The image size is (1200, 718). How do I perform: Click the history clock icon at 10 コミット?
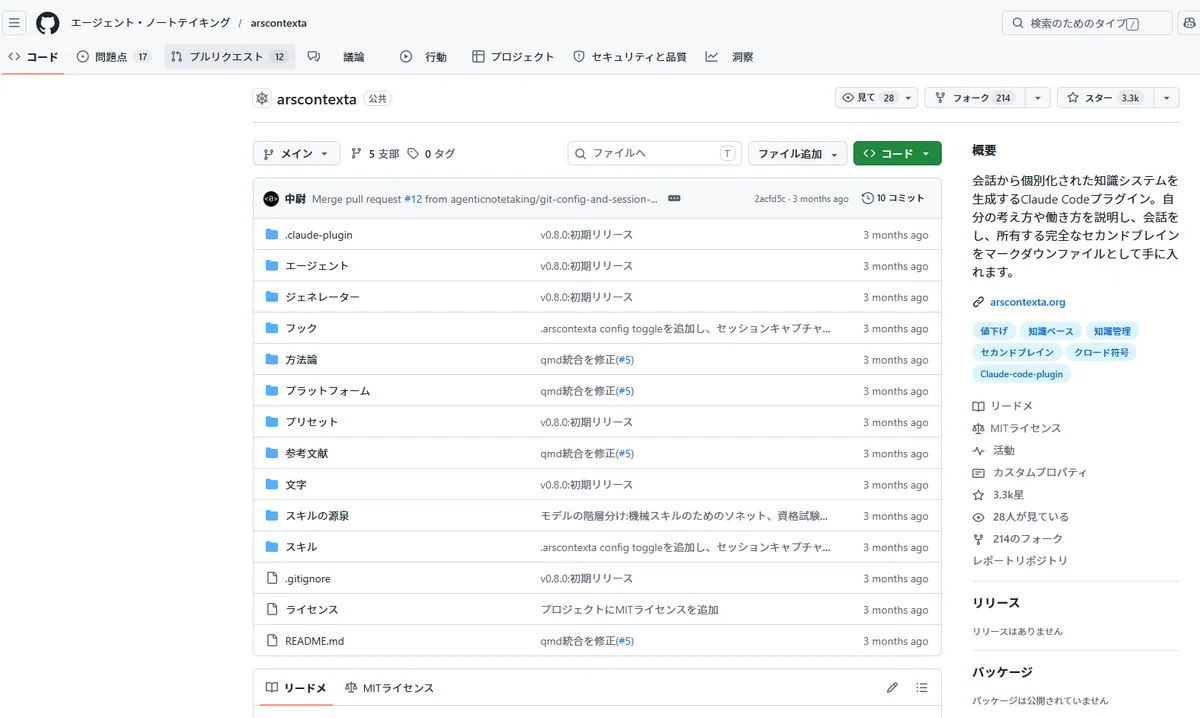click(868, 199)
